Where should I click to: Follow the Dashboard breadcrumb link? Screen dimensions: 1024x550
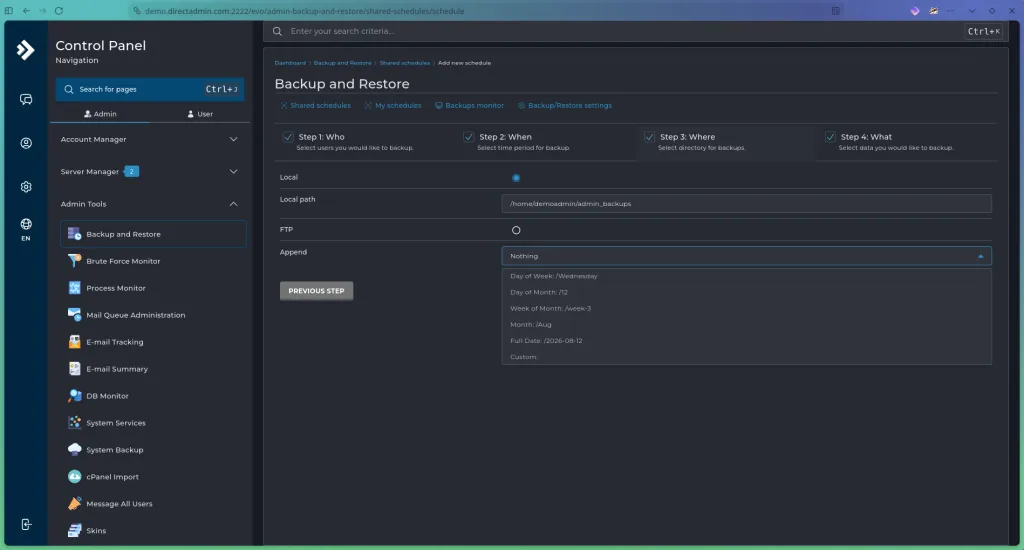point(290,63)
